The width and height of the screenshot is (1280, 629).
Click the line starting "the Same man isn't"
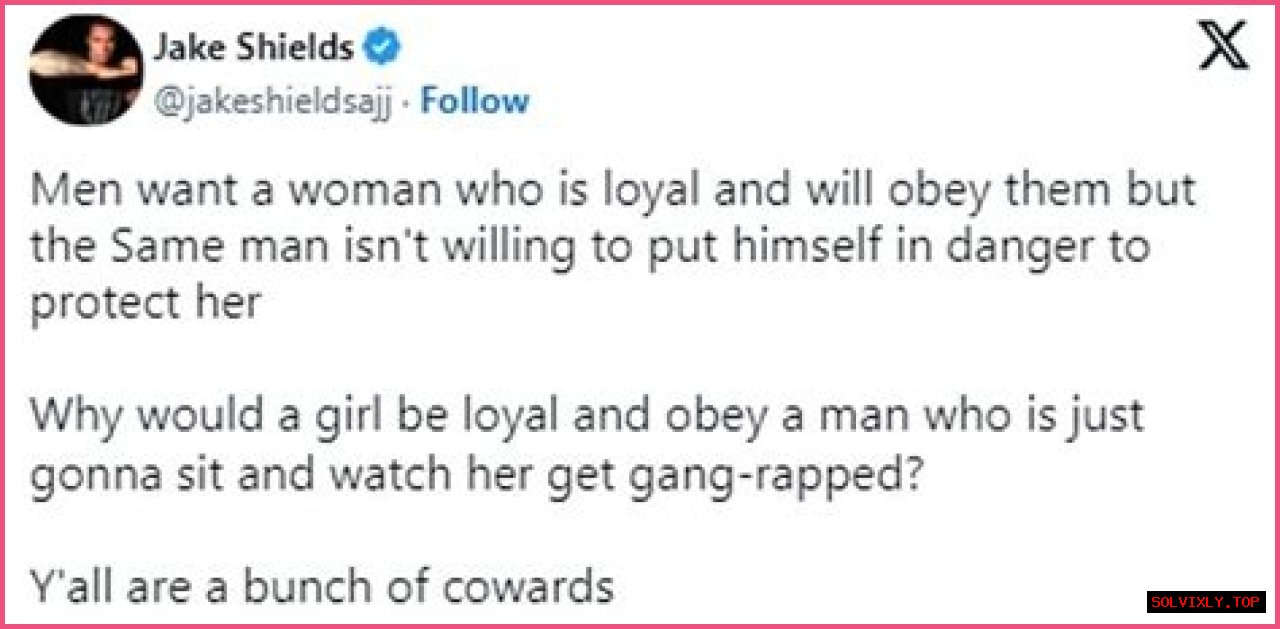coord(590,248)
